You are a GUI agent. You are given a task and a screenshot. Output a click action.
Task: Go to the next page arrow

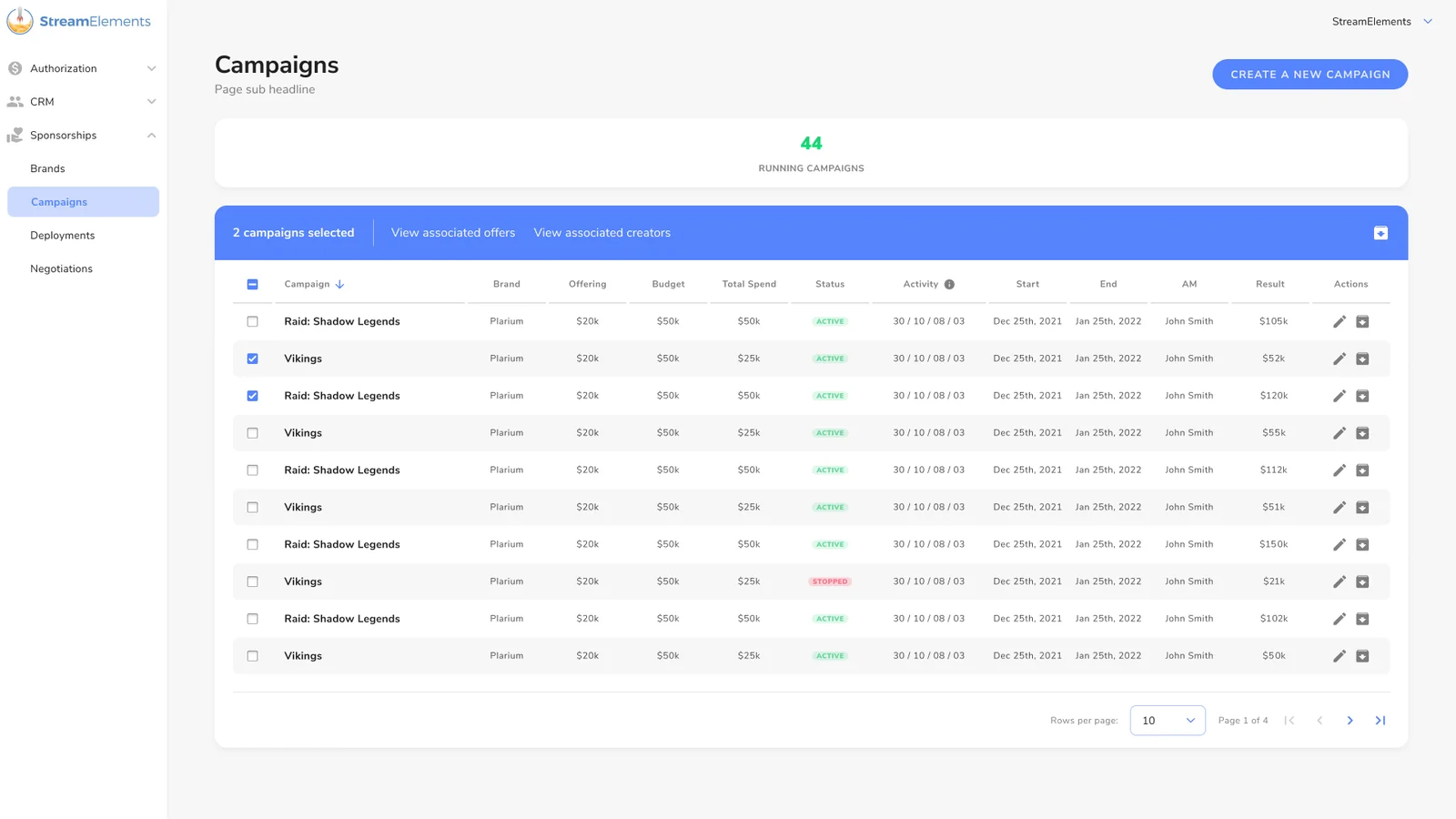(1350, 721)
